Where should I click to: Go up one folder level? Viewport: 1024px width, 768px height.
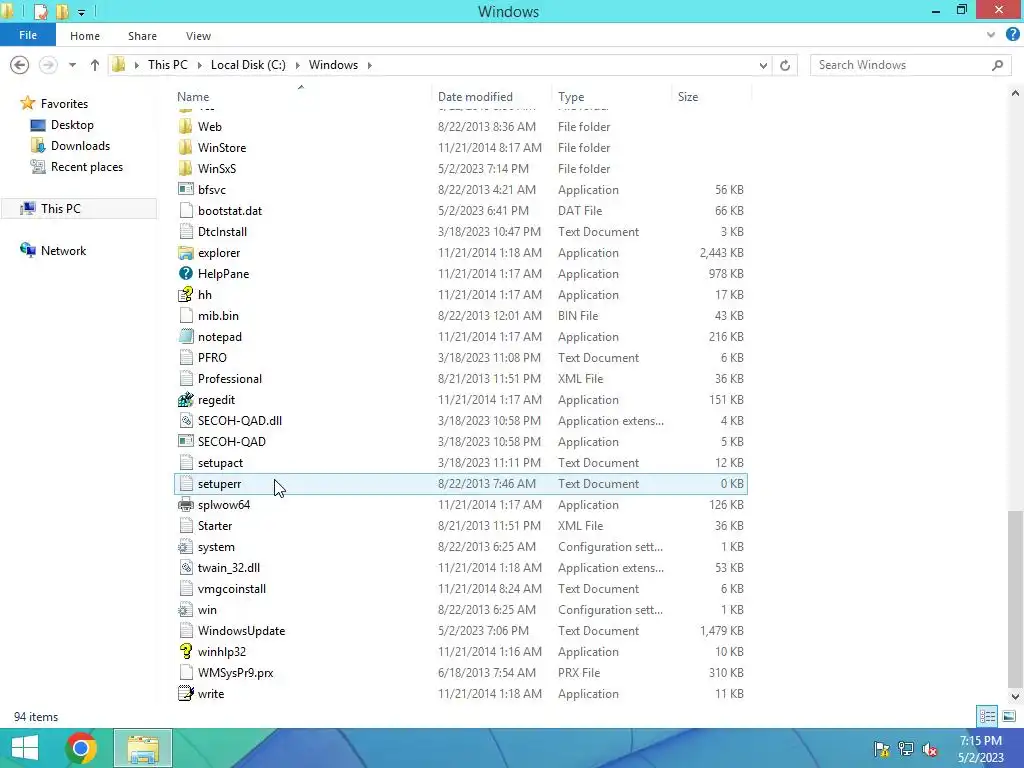click(x=95, y=65)
